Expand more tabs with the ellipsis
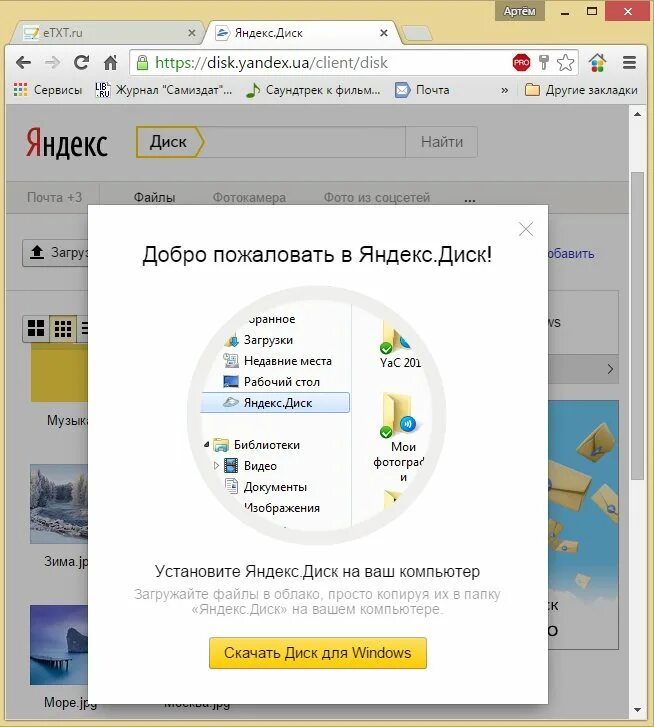 click(x=470, y=200)
